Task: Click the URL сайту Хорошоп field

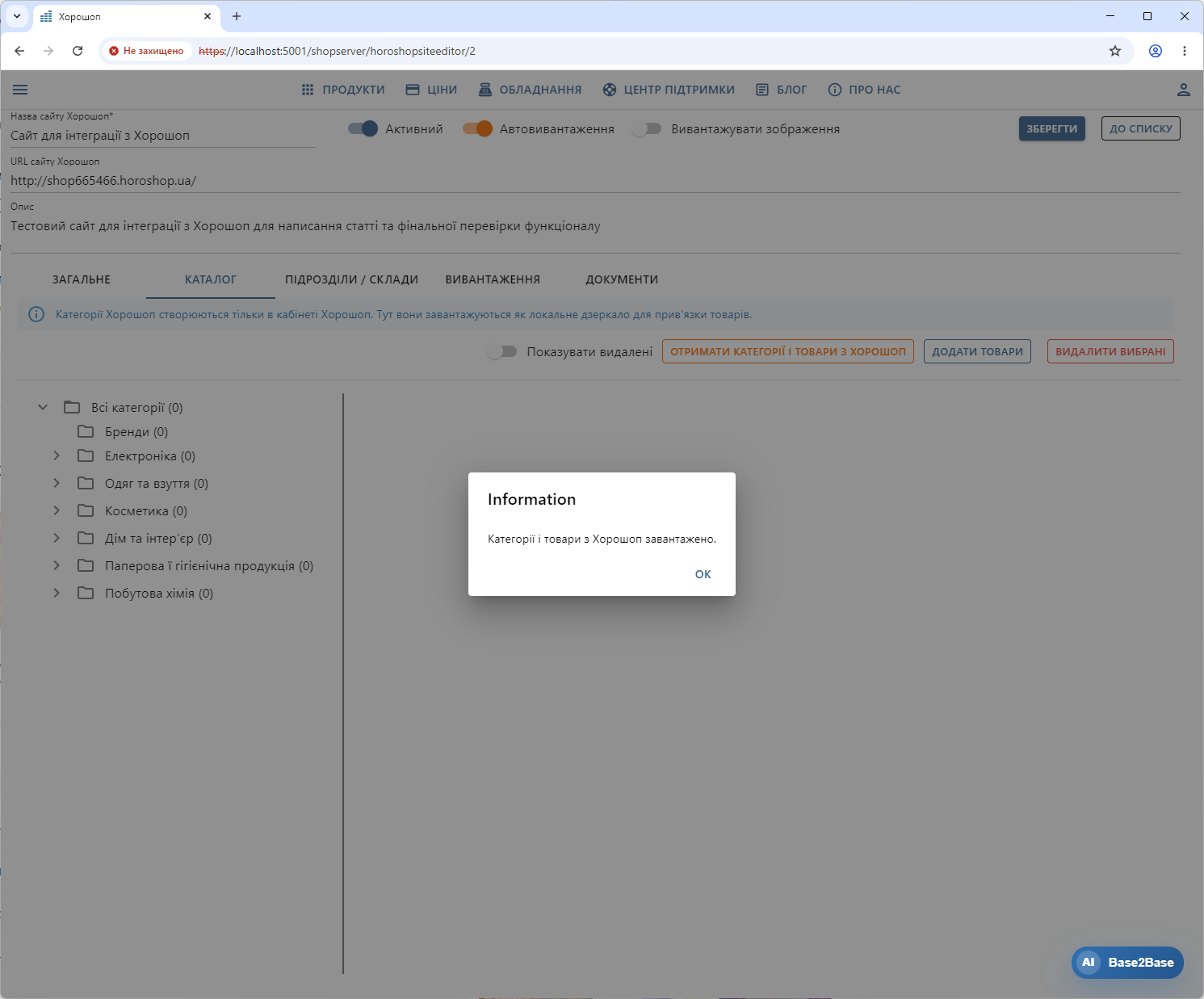Action: [x=595, y=181]
